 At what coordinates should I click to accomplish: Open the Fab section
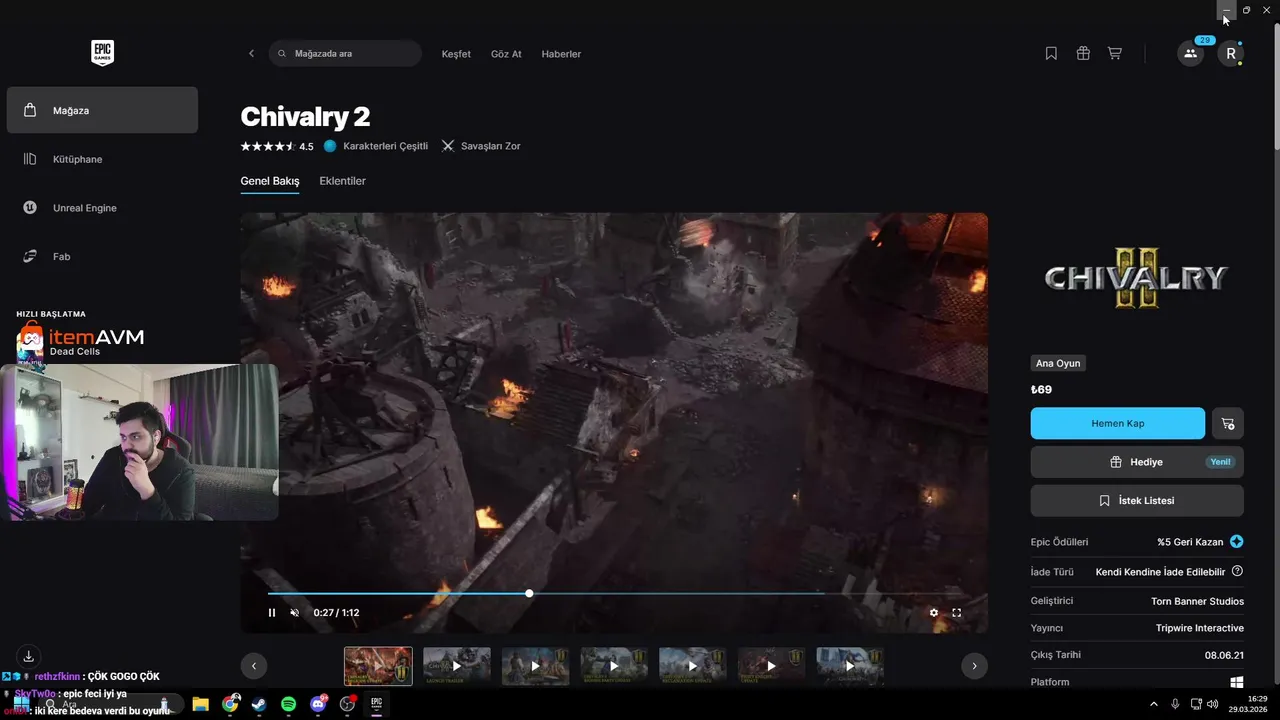(x=102, y=257)
